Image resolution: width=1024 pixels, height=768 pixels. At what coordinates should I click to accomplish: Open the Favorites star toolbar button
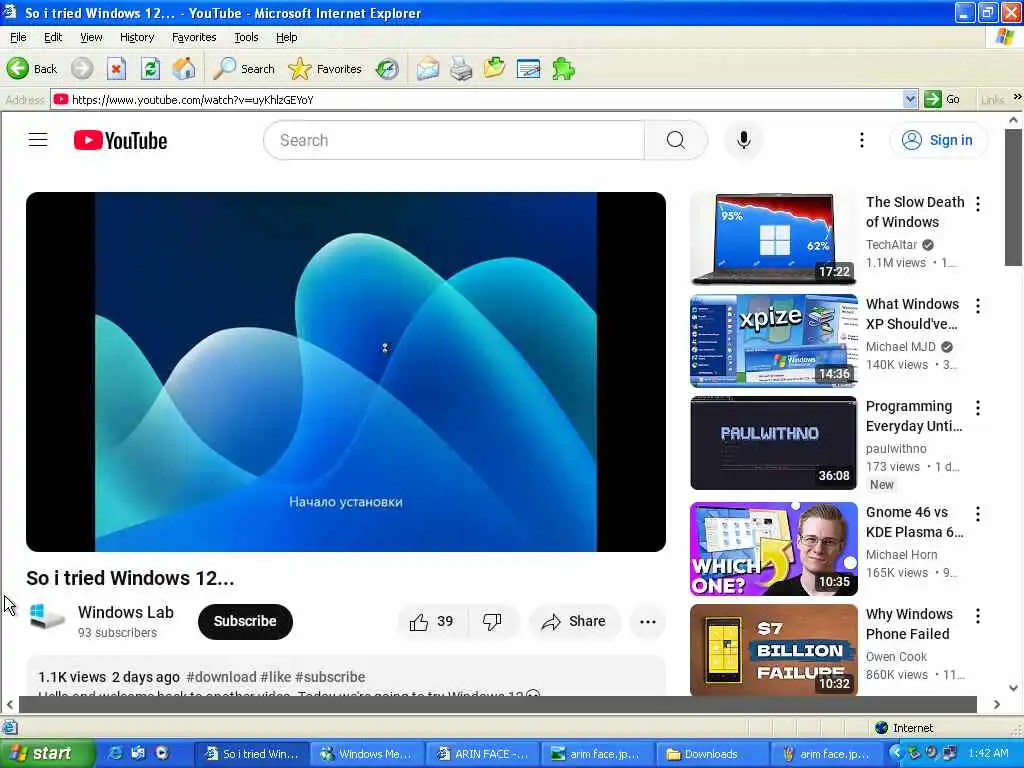coord(325,69)
